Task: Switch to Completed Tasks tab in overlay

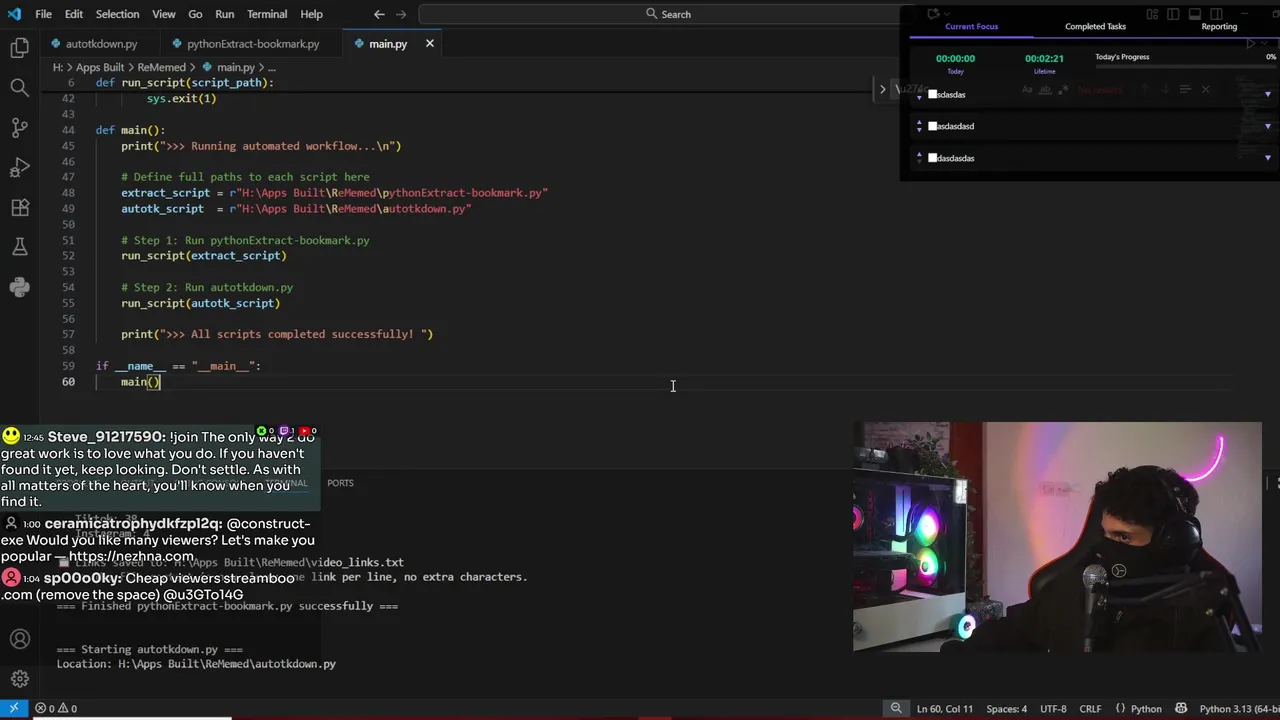Action: (1095, 27)
